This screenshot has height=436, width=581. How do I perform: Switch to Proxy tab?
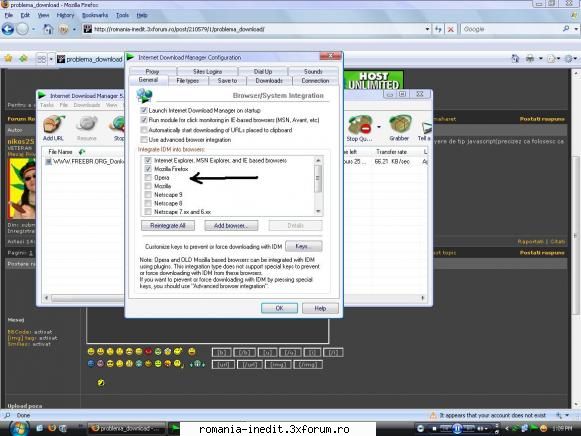[152, 71]
